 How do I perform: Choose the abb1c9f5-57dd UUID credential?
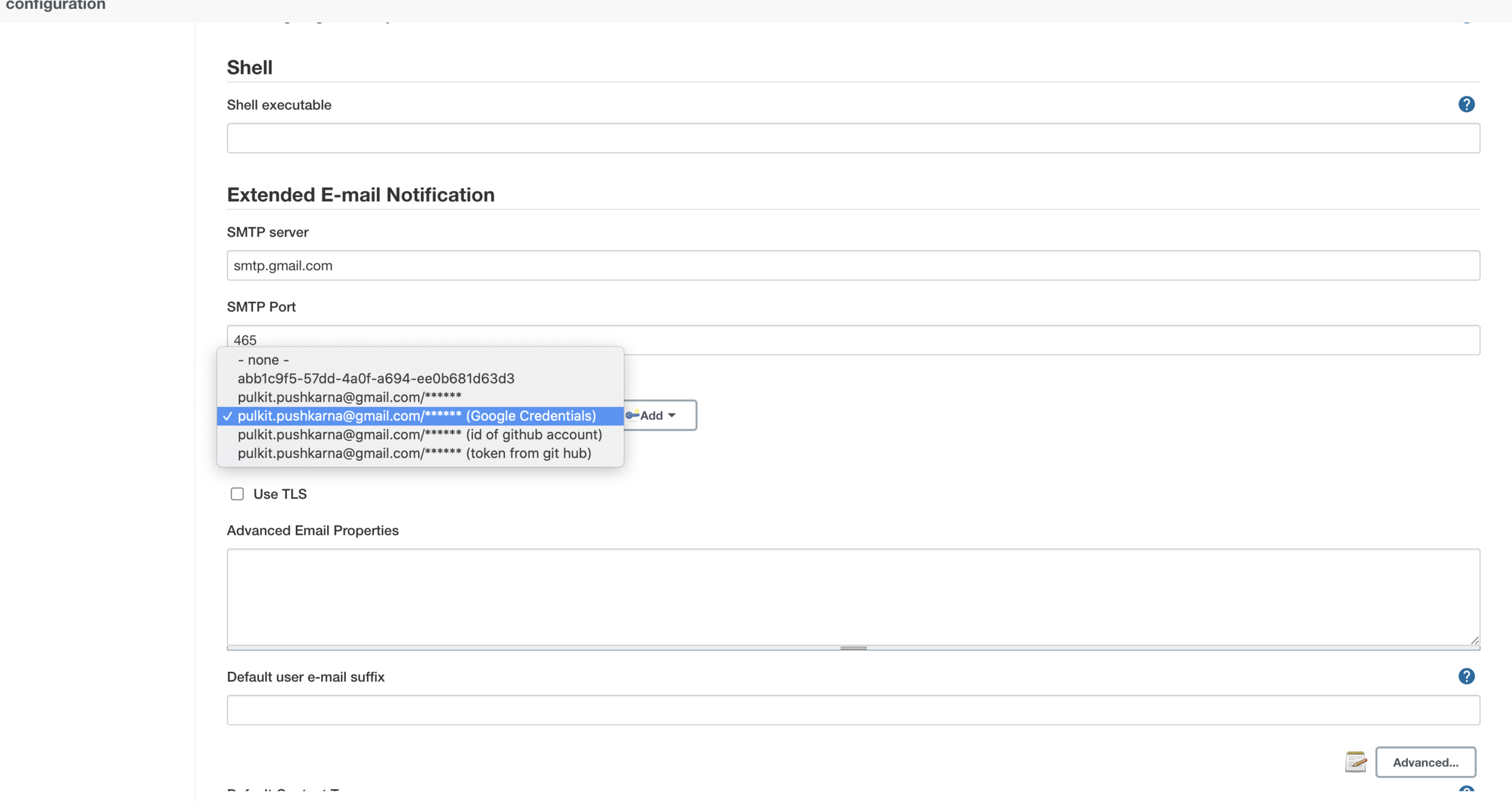tap(376, 379)
